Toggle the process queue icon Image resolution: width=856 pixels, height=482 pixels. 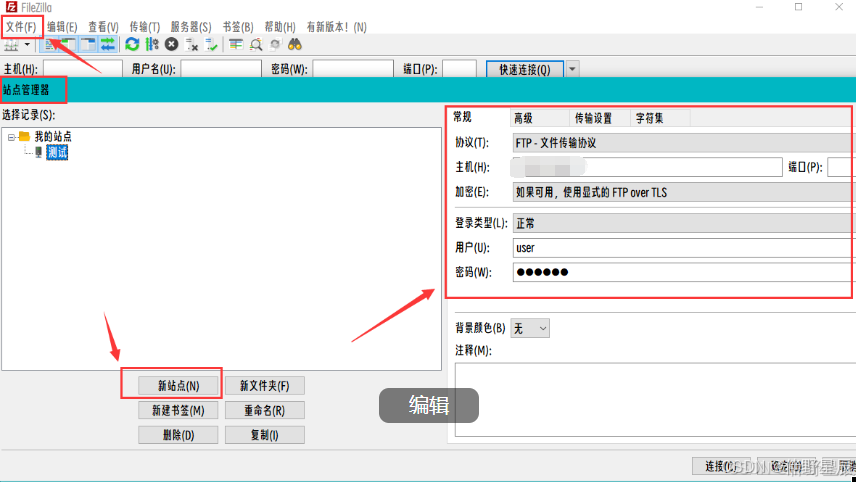coord(152,45)
